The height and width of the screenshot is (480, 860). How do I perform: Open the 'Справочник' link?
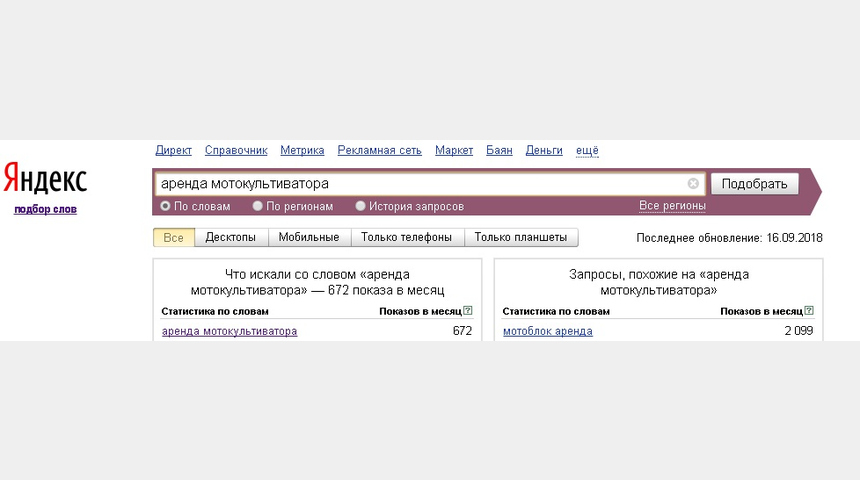pos(236,150)
